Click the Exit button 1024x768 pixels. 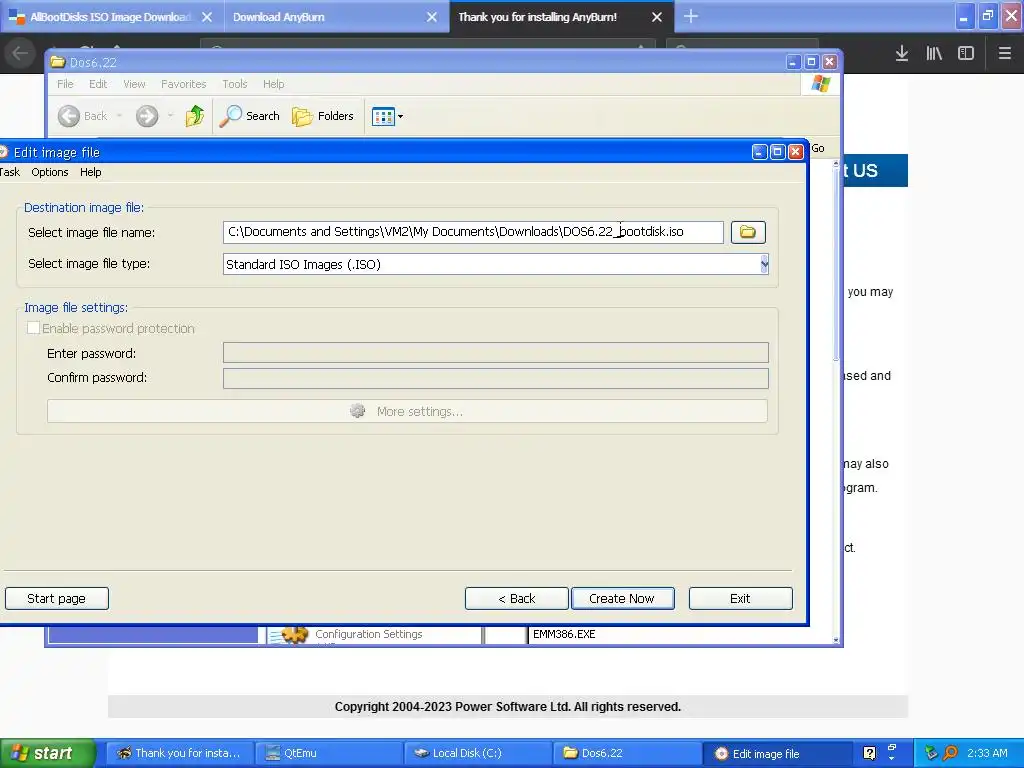(x=740, y=598)
